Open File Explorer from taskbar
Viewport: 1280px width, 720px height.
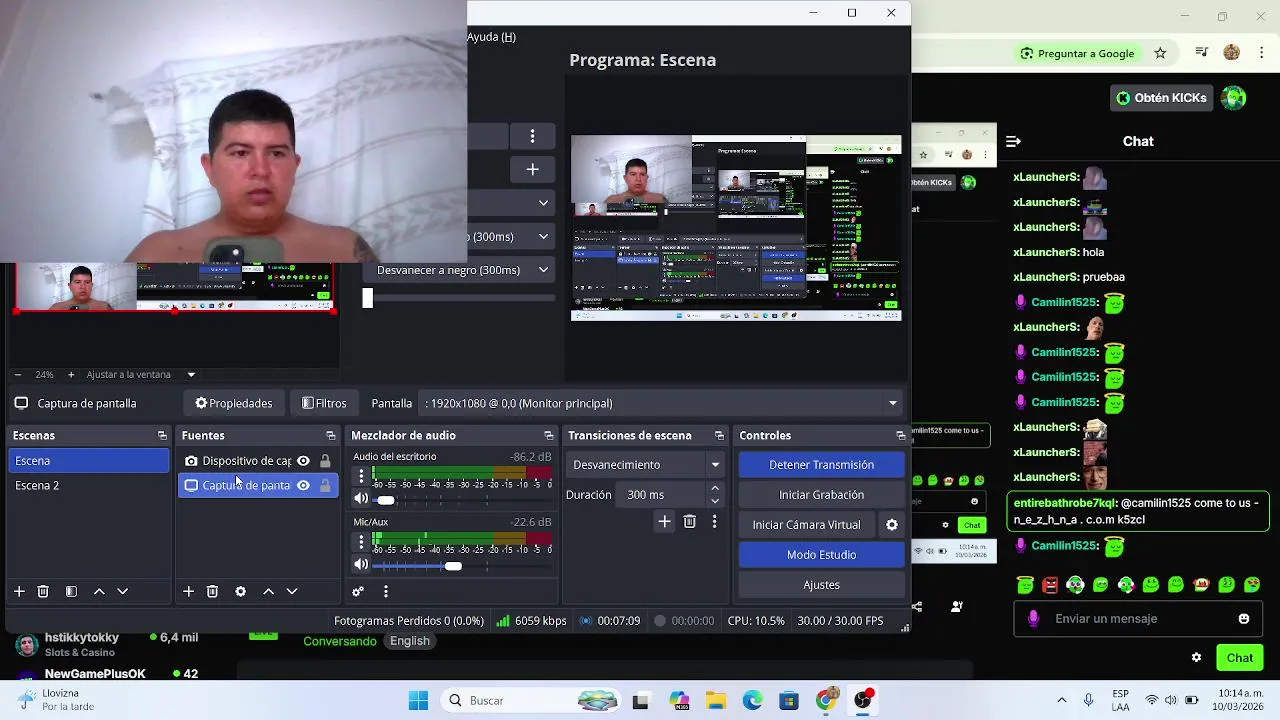715,701
